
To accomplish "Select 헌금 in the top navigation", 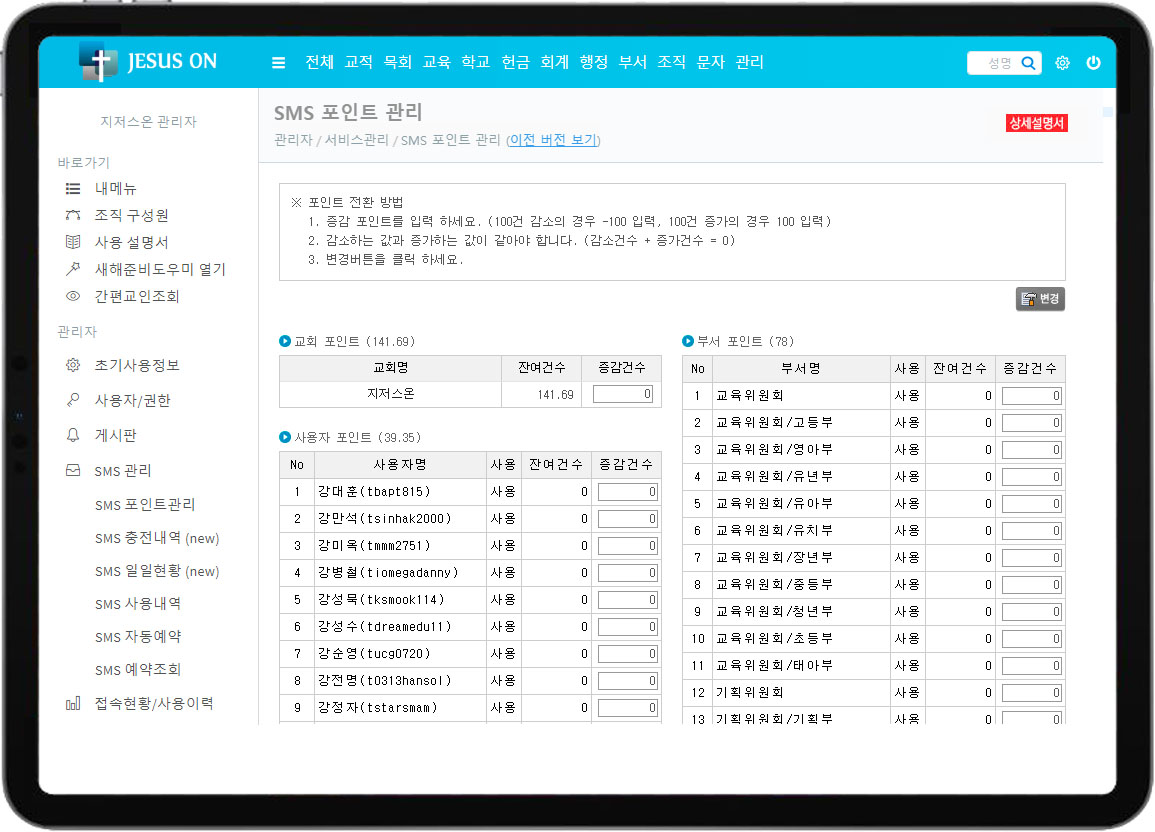I will (x=515, y=62).
